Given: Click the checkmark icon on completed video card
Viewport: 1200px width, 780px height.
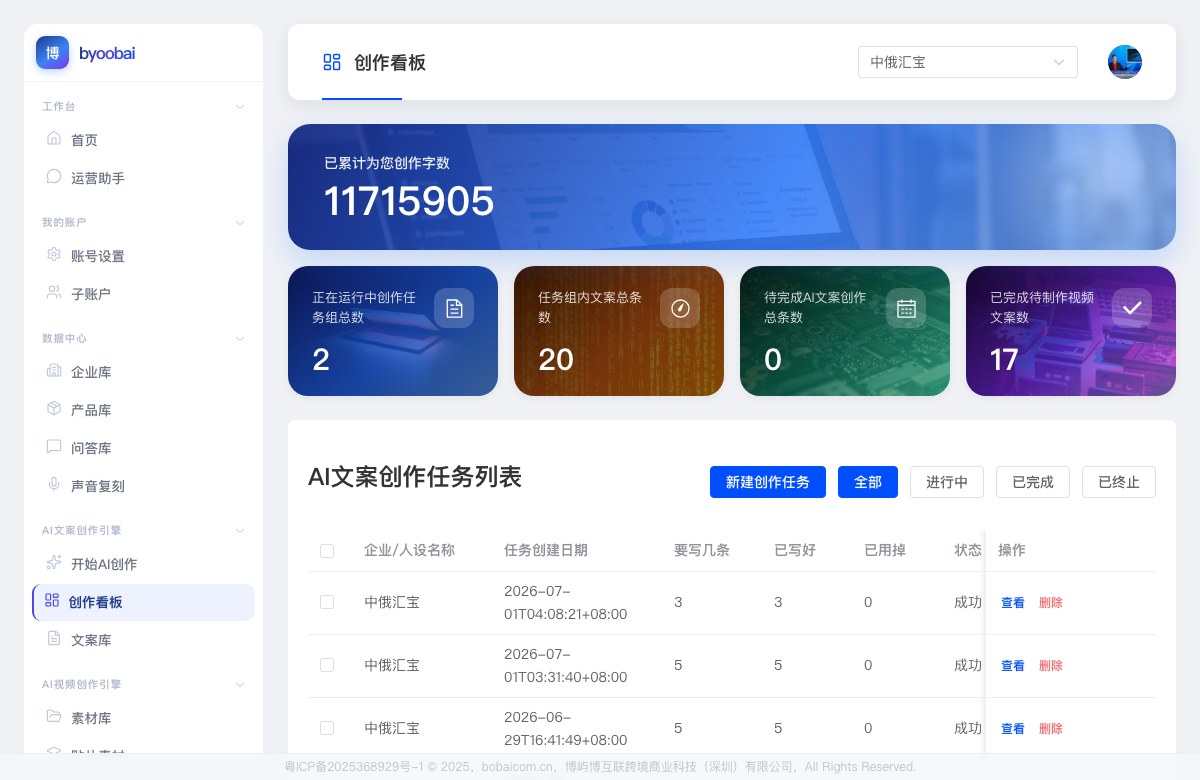Looking at the screenshot, I should pyautogui.click(x=1132, y=308).
